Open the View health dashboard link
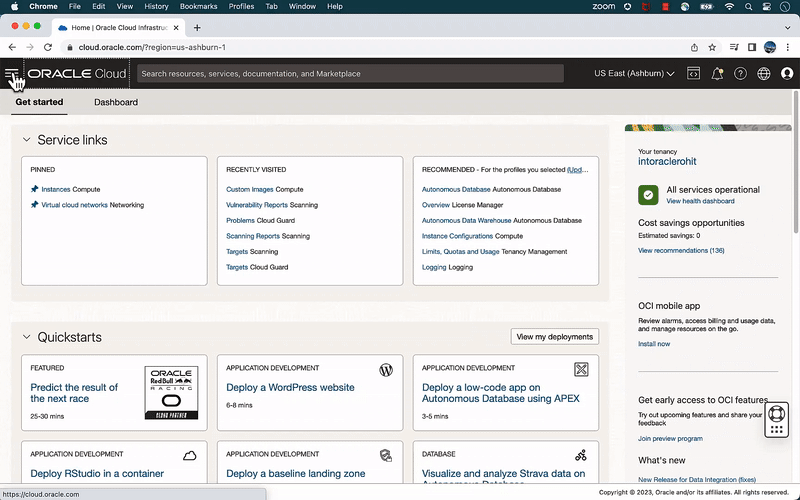The height and width of the screenshot is (500, 800). 700,201
